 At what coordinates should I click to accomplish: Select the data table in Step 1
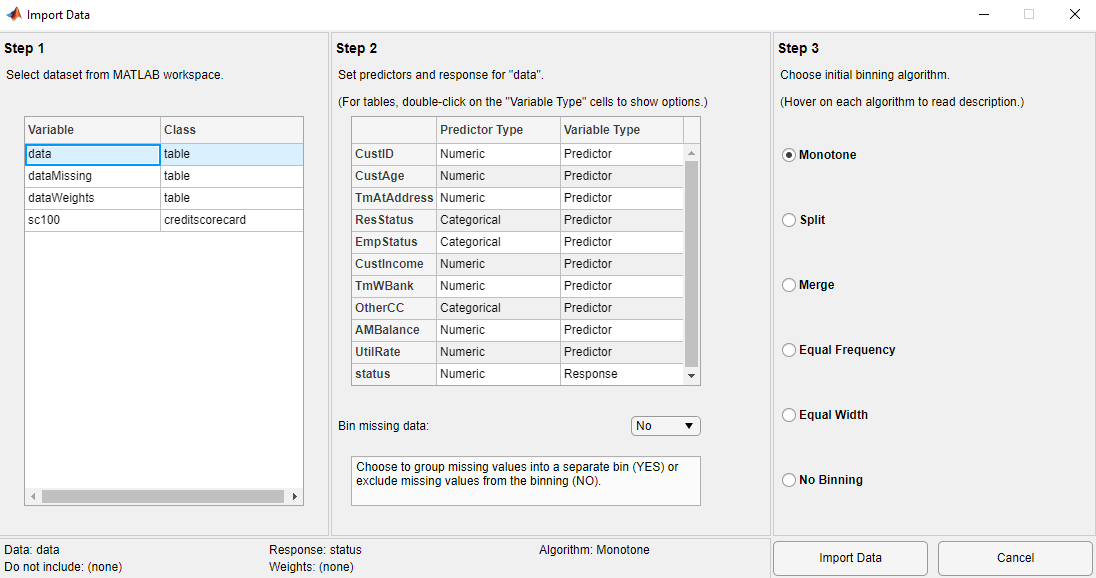[92, 154]
